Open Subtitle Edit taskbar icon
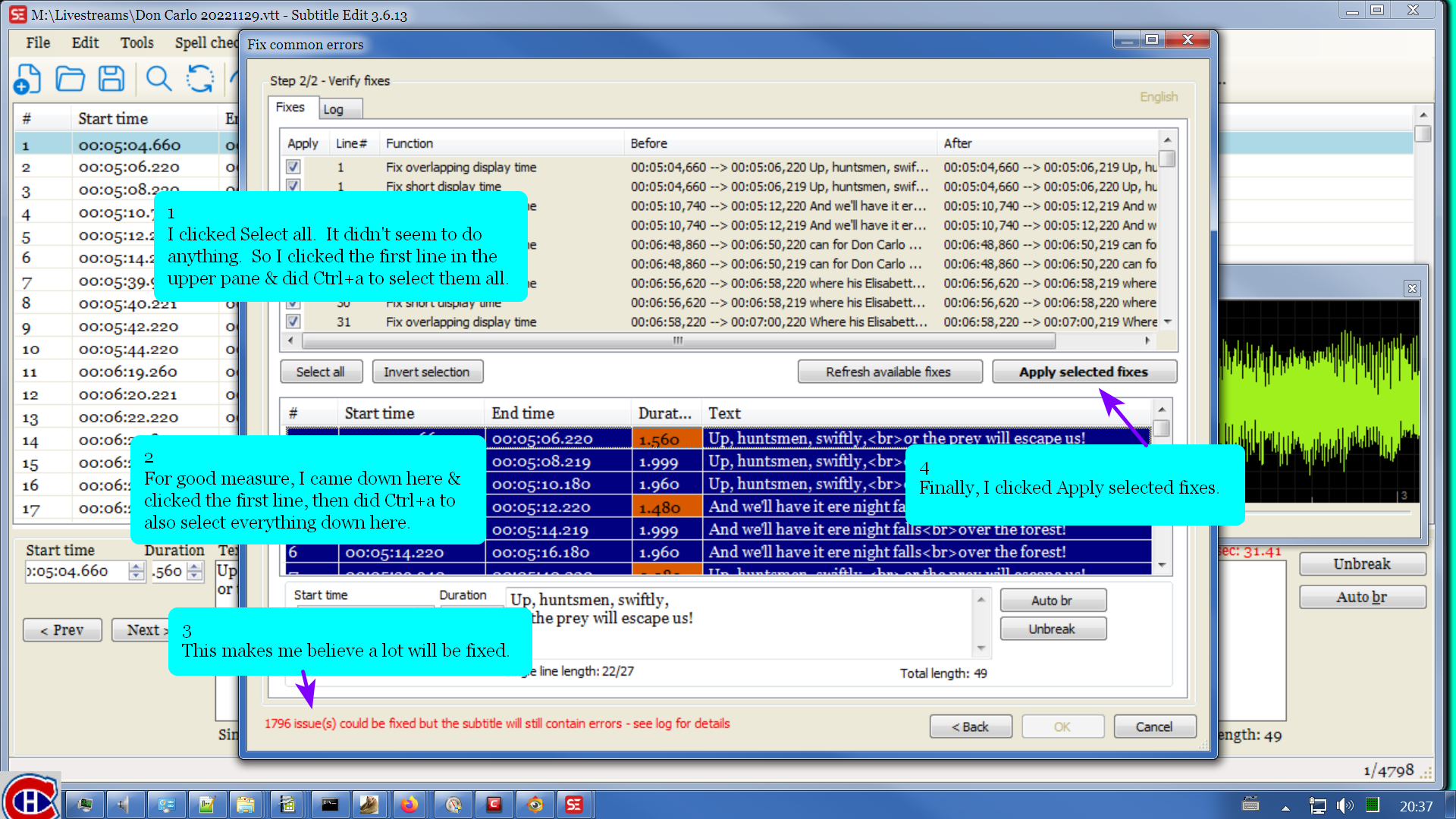This screenshot has height=819, width=1456. (x=575, y=805)
